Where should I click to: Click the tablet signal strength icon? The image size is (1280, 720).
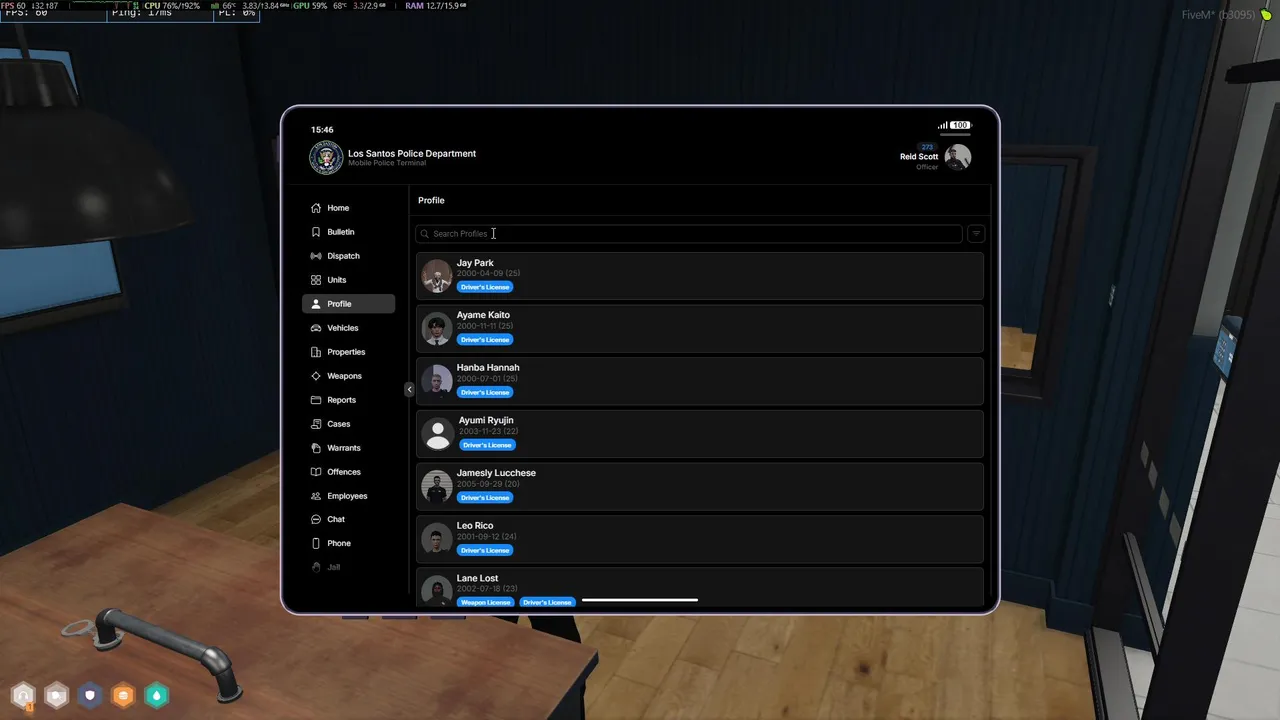[x=942, y=126]
